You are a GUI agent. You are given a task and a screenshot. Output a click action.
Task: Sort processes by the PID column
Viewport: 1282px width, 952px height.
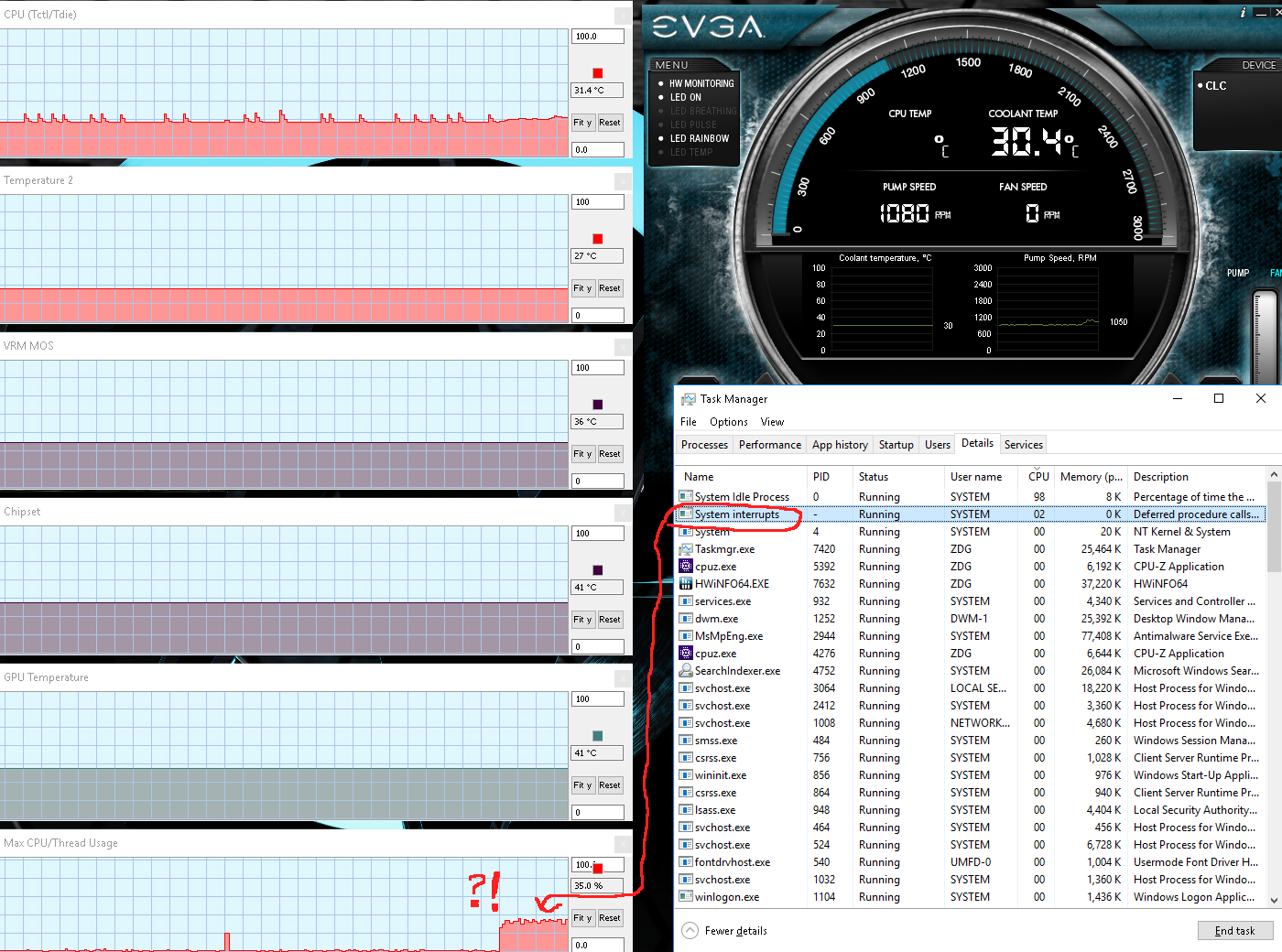pyautogui.click(x=830, y=477)
